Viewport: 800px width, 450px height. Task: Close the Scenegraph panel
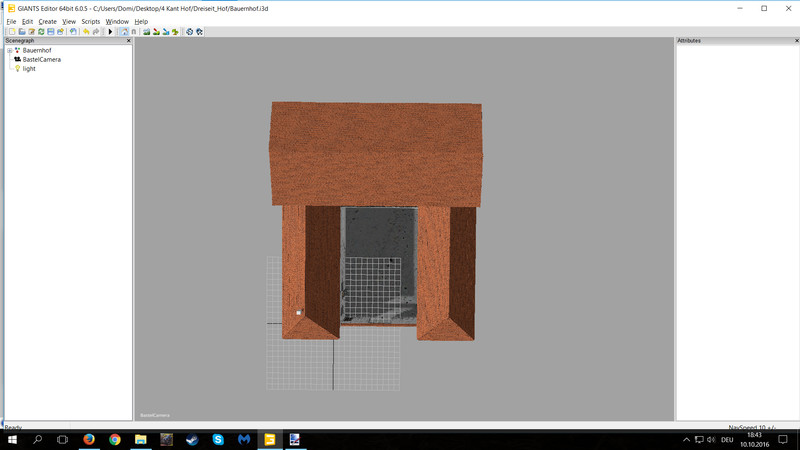(128, 41)
